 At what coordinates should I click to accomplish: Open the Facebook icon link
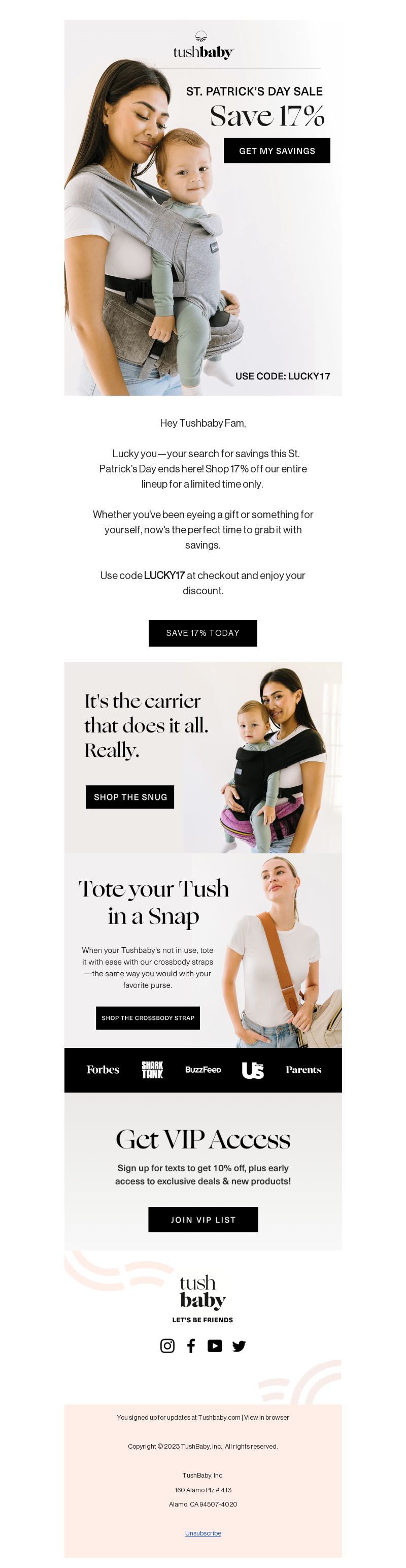point(191,1346)
